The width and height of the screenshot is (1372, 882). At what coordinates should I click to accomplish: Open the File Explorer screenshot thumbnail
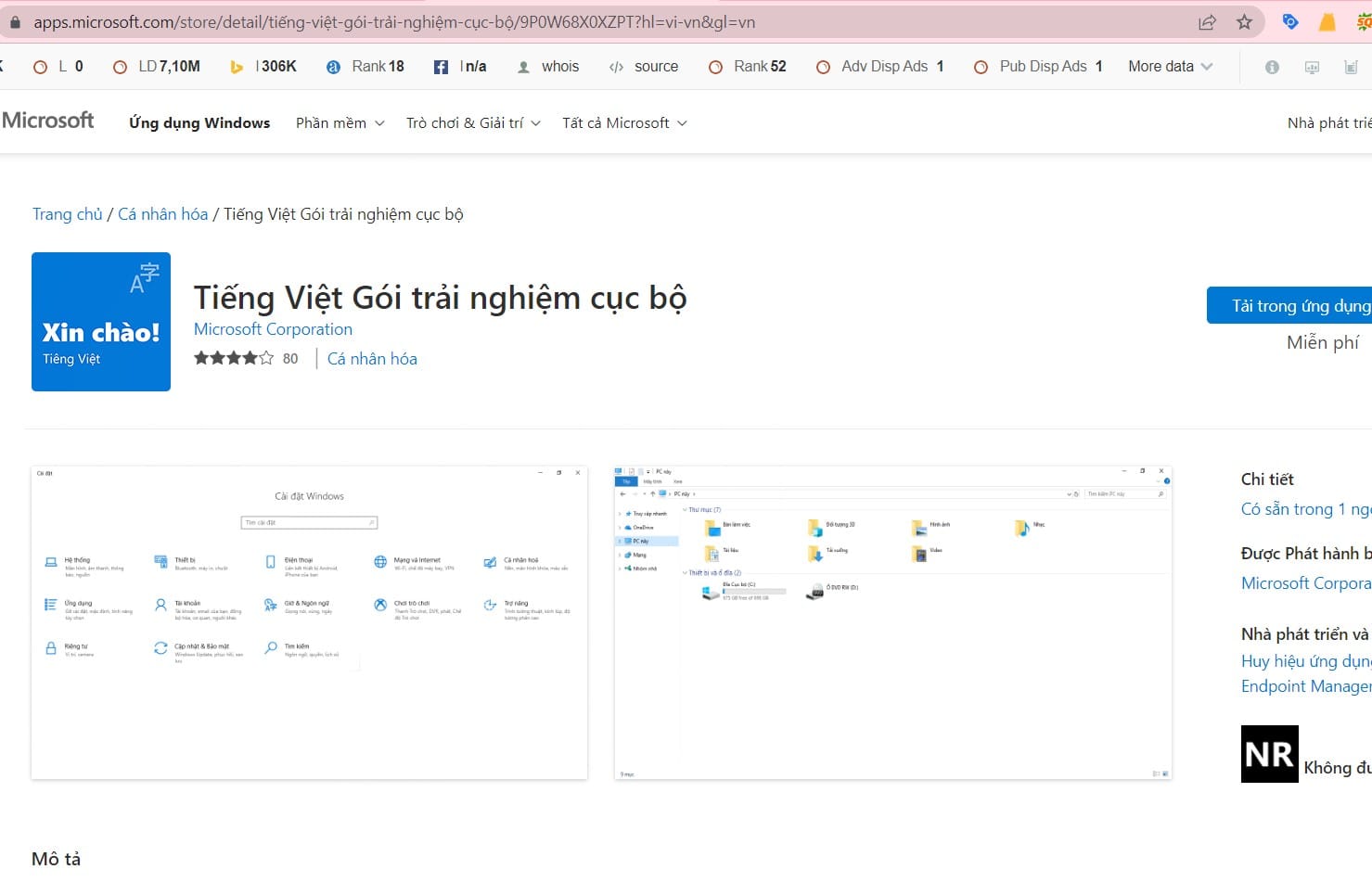point(893,622)
